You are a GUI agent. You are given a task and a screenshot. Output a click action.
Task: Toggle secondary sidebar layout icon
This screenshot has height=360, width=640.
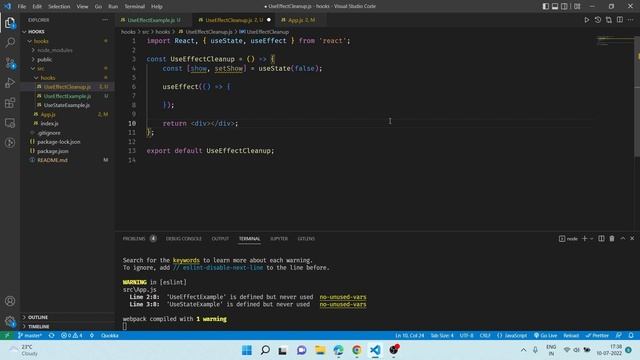[564, 6]
